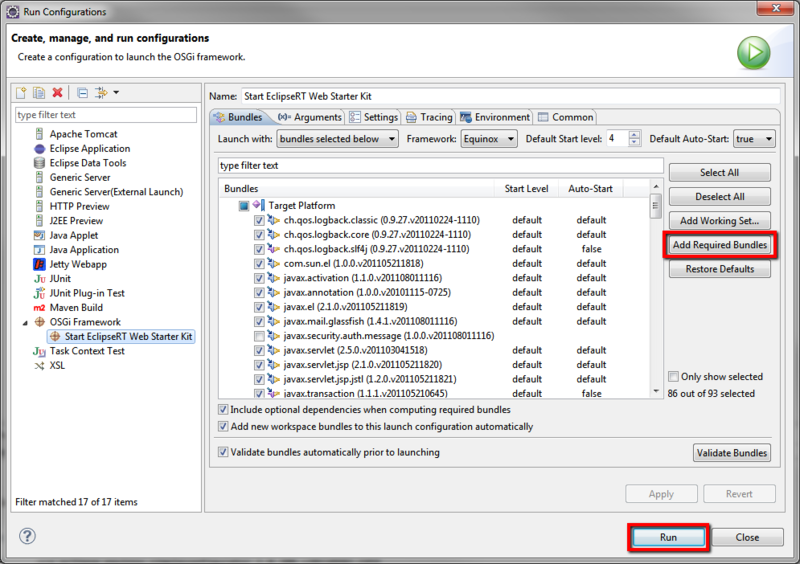This screenshot has height=564, width=800.
Task: Click the JUnit icon
Action: 39,279
